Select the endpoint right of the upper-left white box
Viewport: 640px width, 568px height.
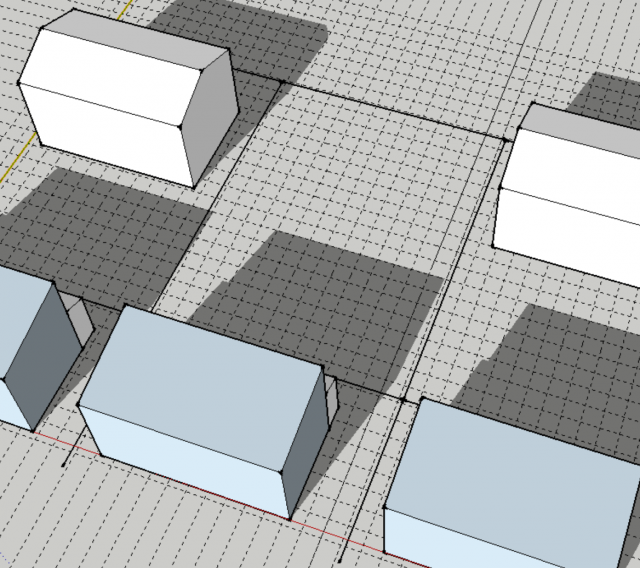[x=281, y=81]
